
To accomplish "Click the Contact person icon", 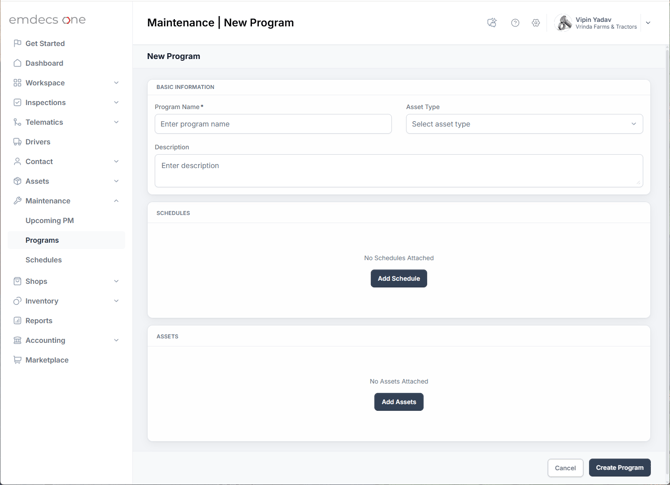I will [17, 161].
